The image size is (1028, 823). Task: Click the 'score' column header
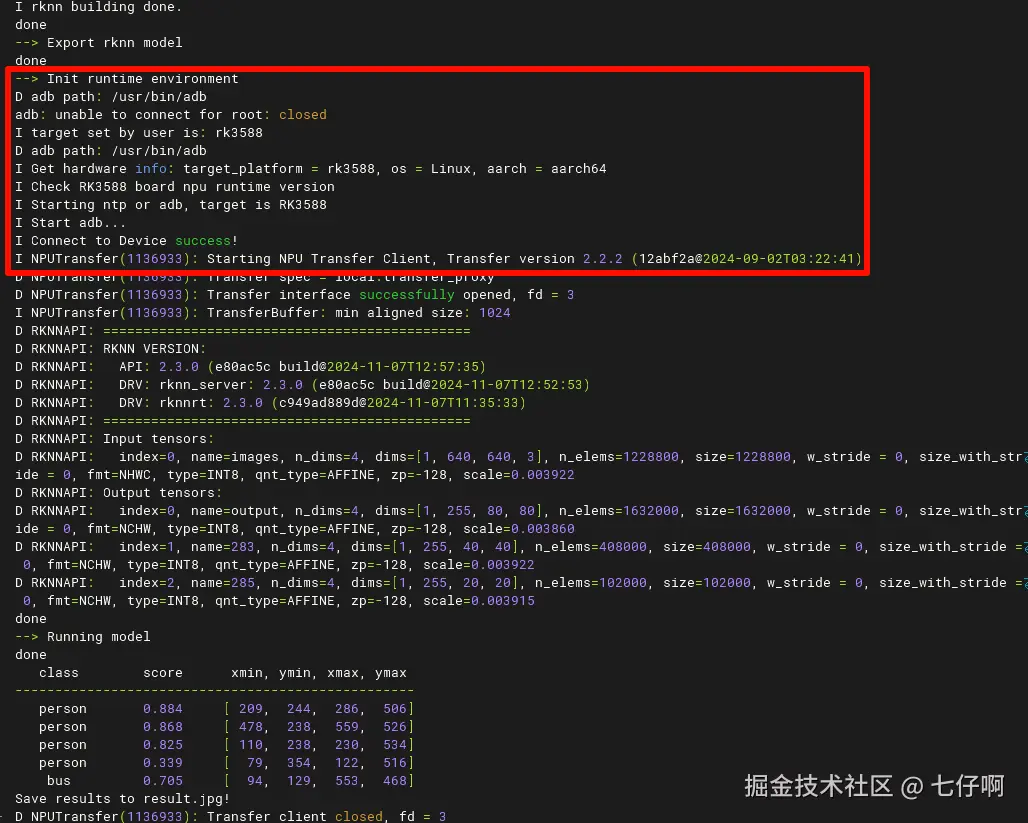[163, 673]
